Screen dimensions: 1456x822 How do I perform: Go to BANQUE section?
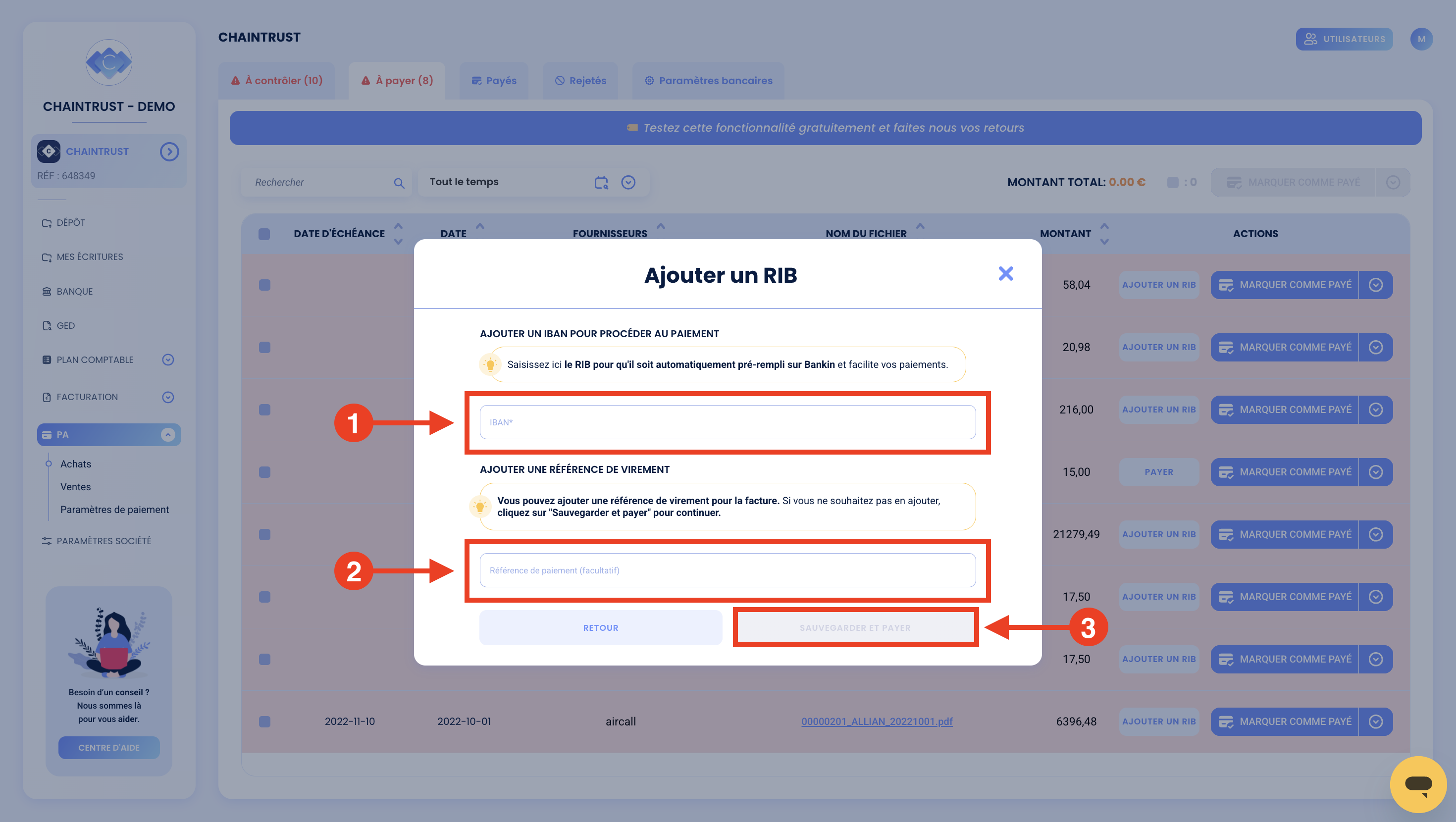pyautogui.click(x=67, y=291)
